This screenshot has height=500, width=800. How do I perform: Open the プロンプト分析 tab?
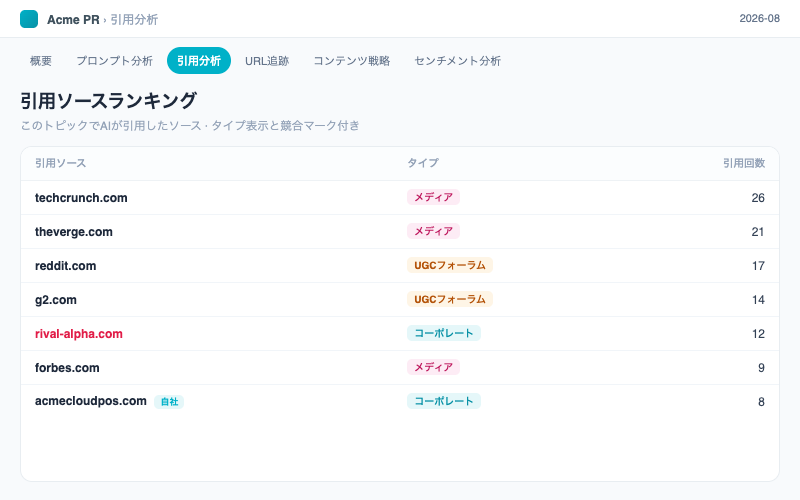tap(114, 61)
